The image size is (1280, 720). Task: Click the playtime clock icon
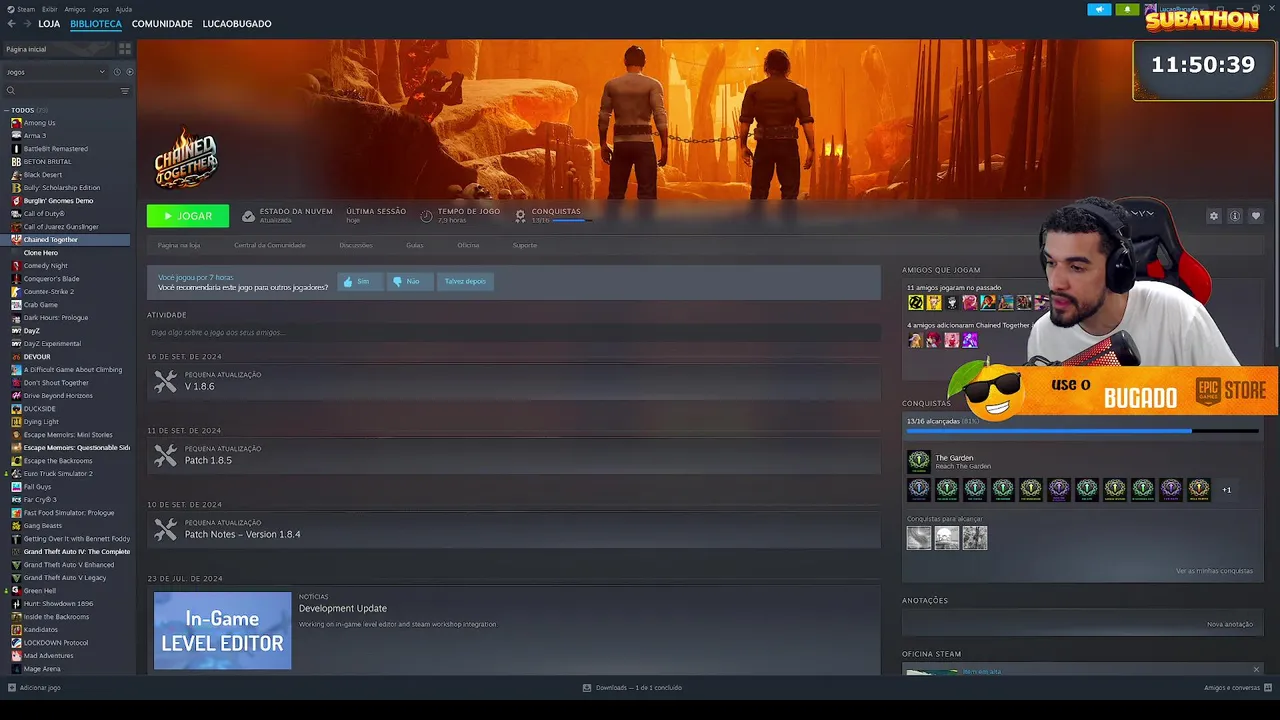(x=426, y=215)
